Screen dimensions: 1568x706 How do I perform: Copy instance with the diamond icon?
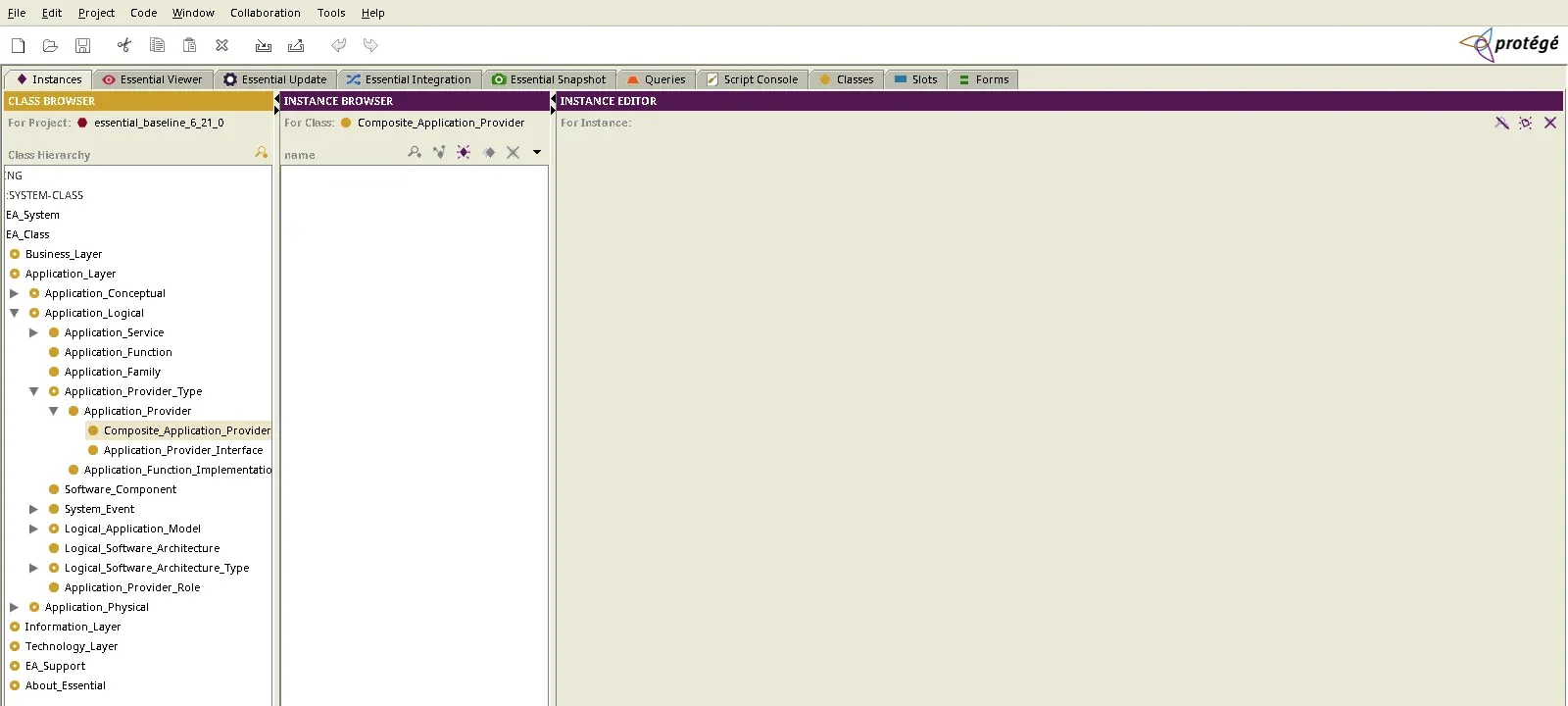[489, 152]
